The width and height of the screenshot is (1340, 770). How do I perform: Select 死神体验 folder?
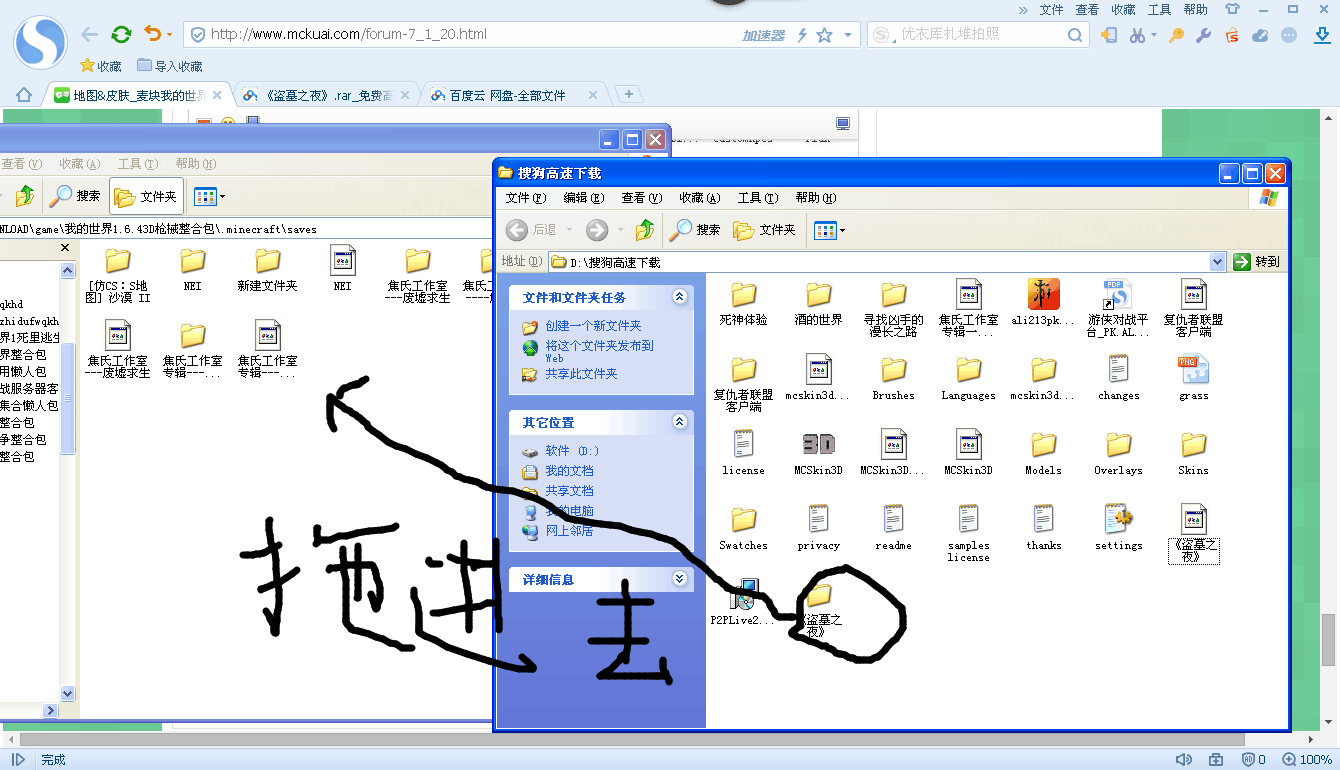[x=743, y=302]
